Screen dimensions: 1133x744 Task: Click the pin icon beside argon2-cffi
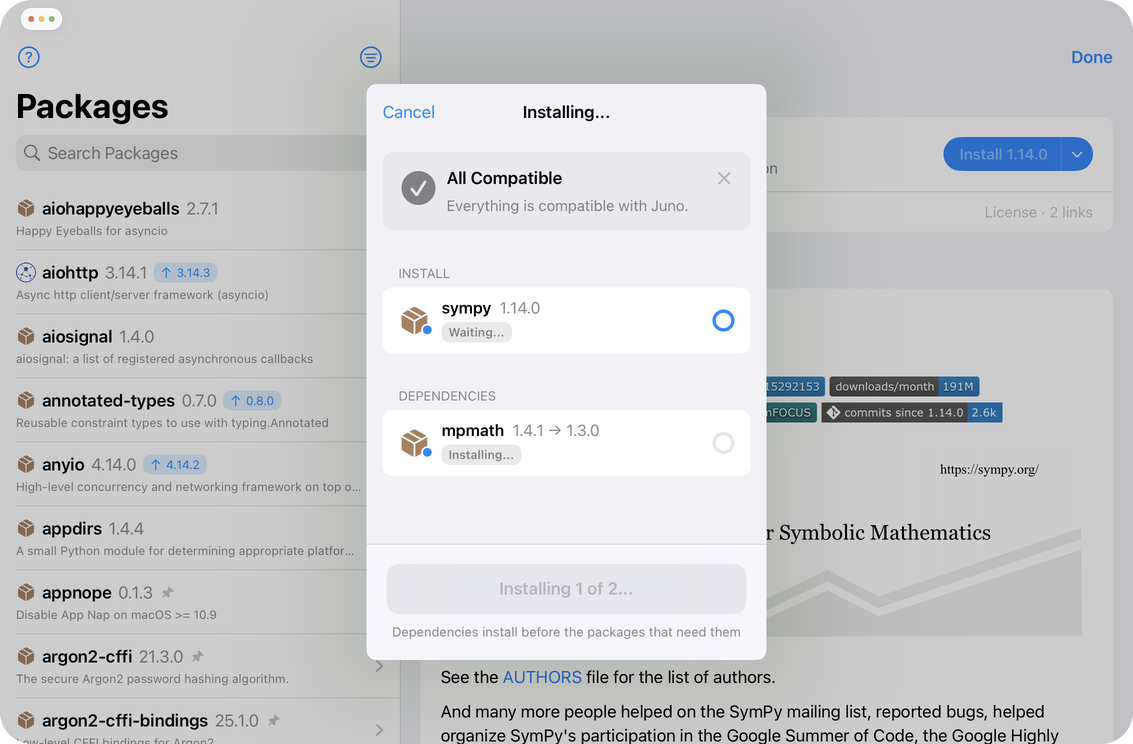(x=197, y=657)
